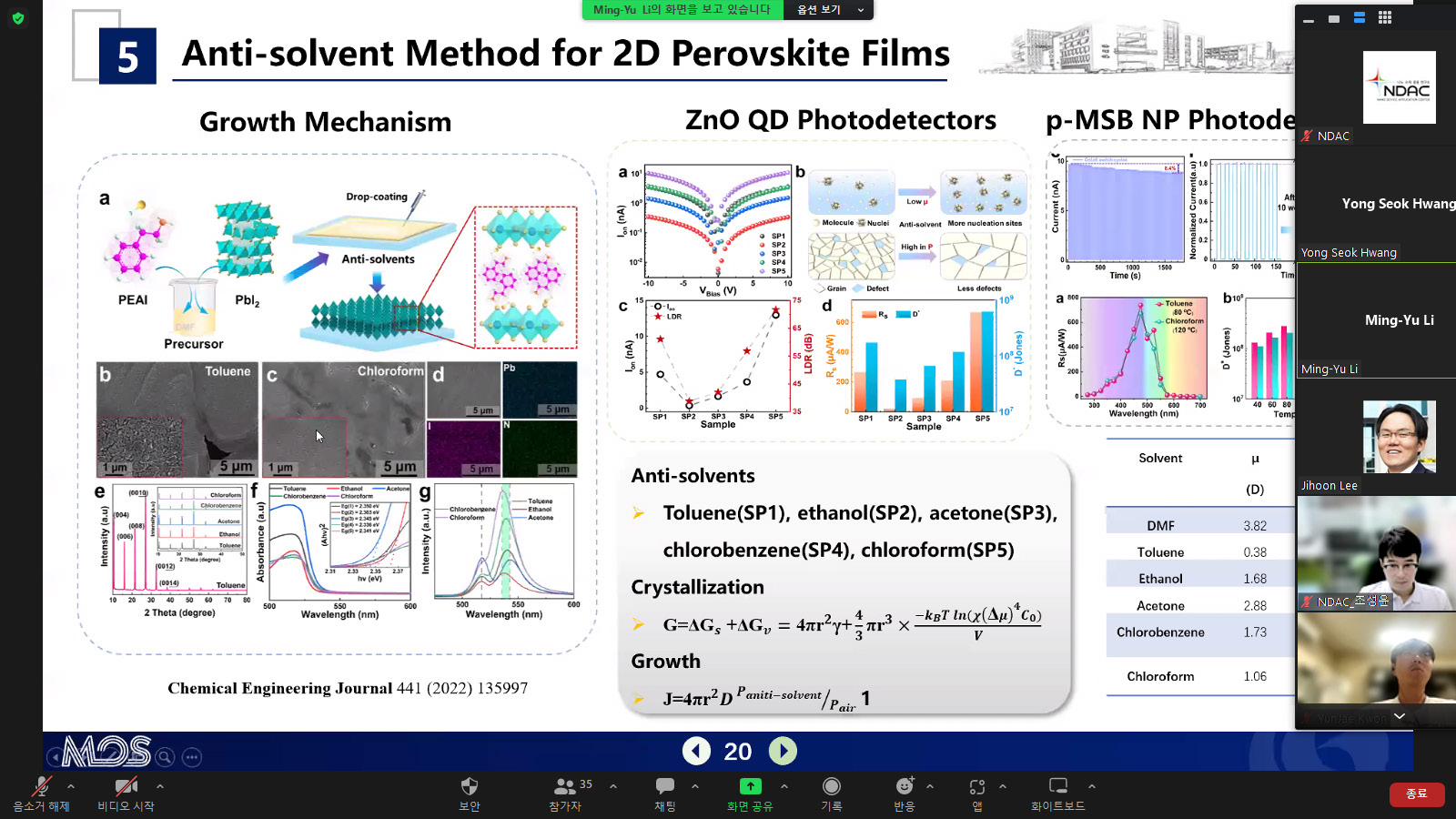Expand the caret next to 참가자 participants

pyautogui.click(x=613, y=786)
